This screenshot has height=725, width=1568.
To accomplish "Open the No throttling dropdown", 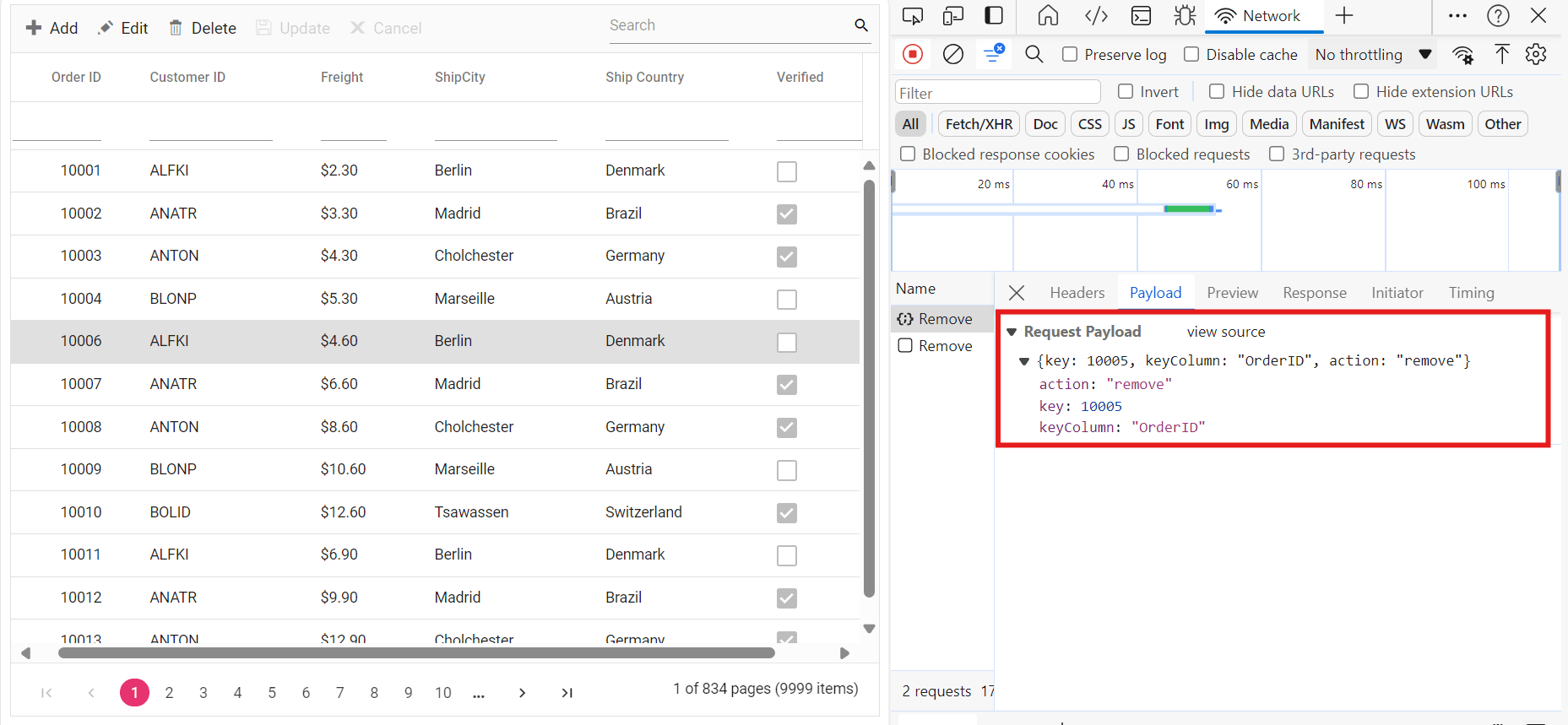I will tap(1373, 55).
